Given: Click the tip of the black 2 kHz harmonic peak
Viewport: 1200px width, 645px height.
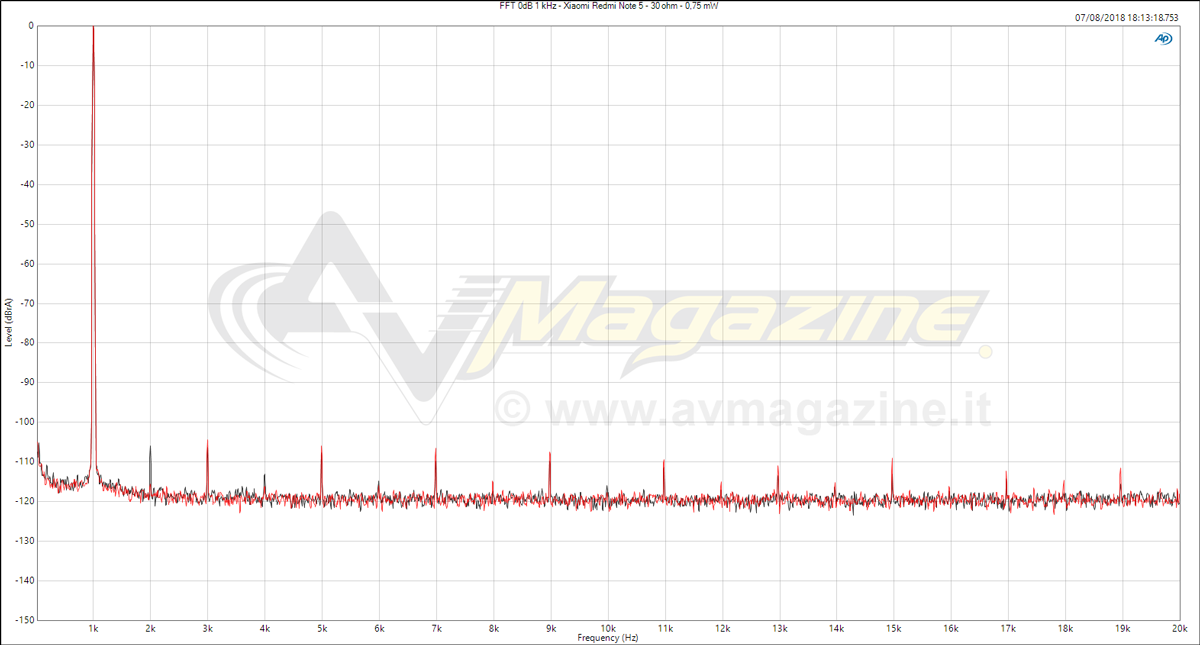Looking at the screenshot, I should point(150,447).
